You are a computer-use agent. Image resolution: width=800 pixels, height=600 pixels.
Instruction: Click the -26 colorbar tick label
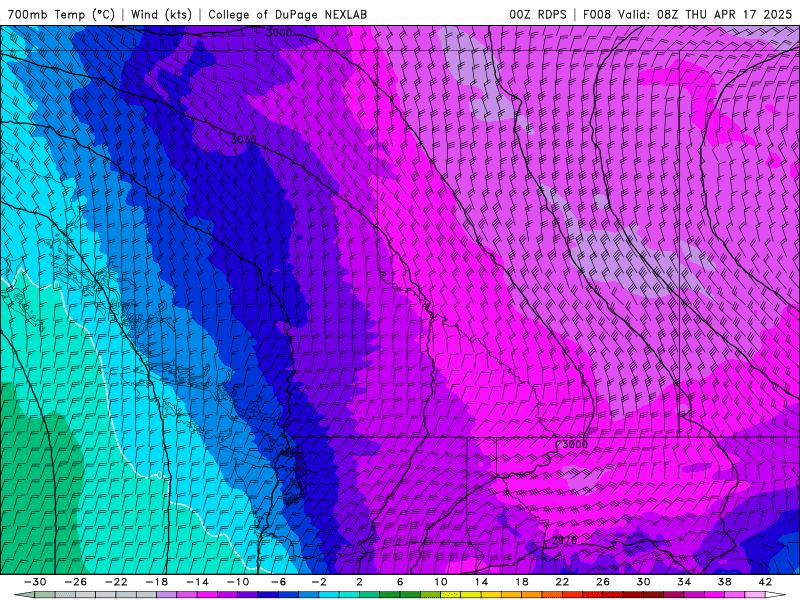[76, 582]
